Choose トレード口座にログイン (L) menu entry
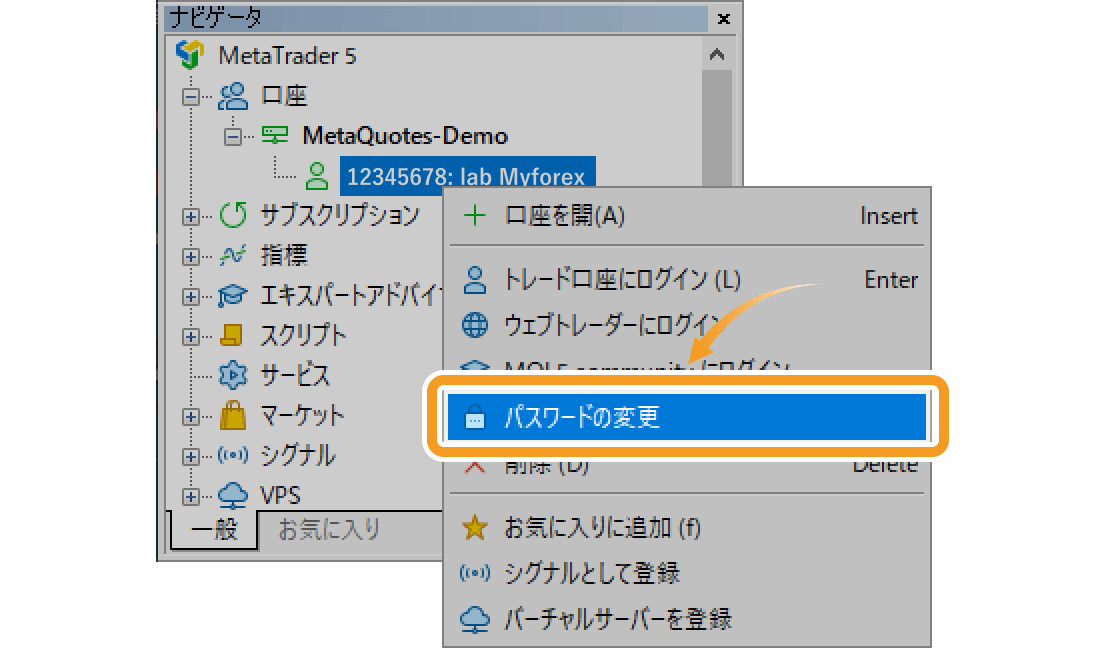Screen dimensions: 1100x648 coord(686,280)
